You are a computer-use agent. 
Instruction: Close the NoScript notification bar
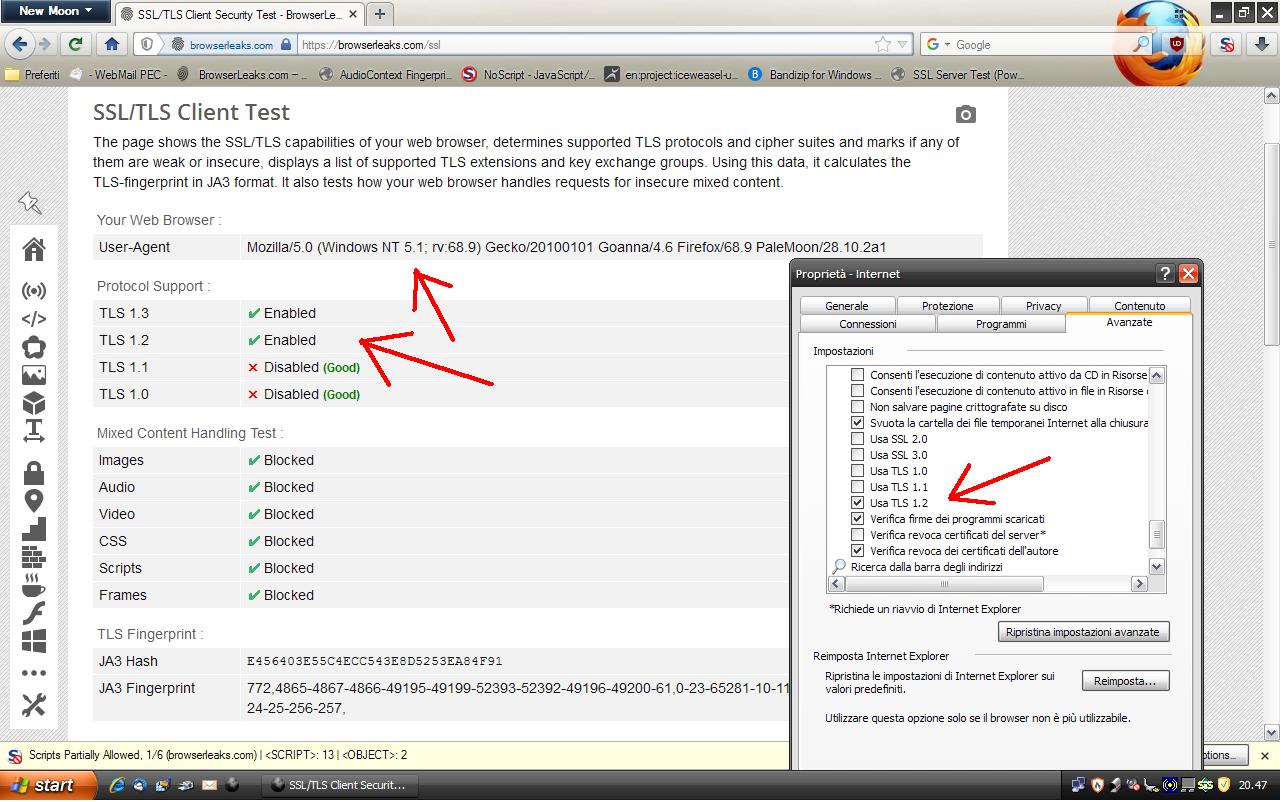[x=1265, y=756]
